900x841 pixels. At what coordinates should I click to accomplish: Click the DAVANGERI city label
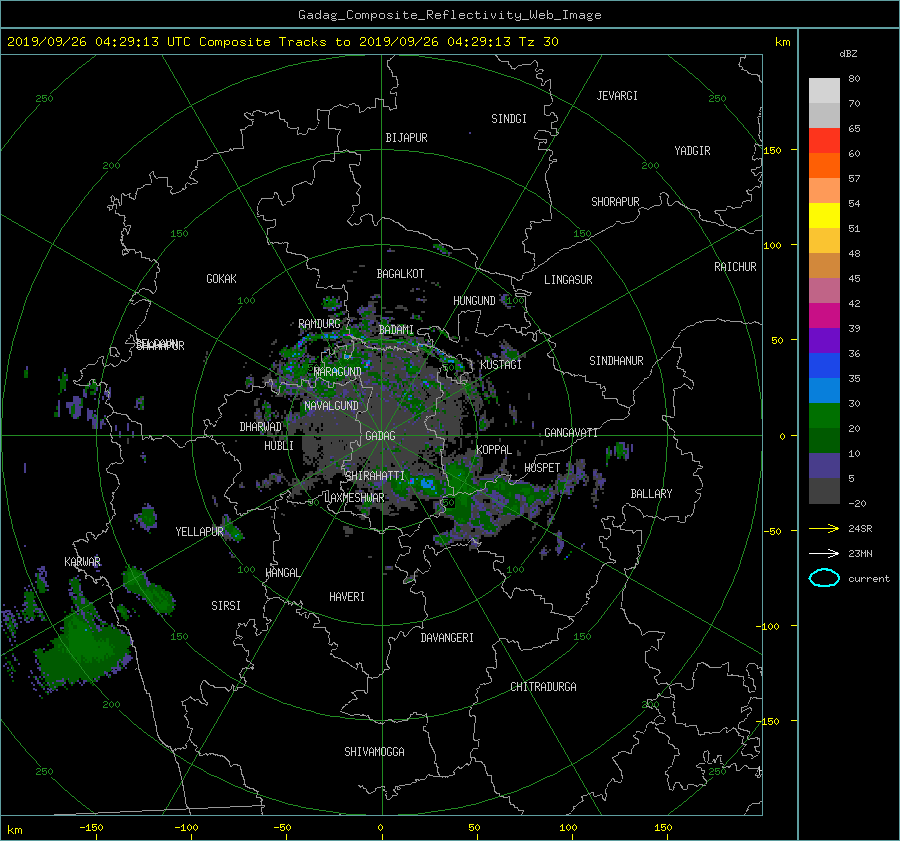447,638
